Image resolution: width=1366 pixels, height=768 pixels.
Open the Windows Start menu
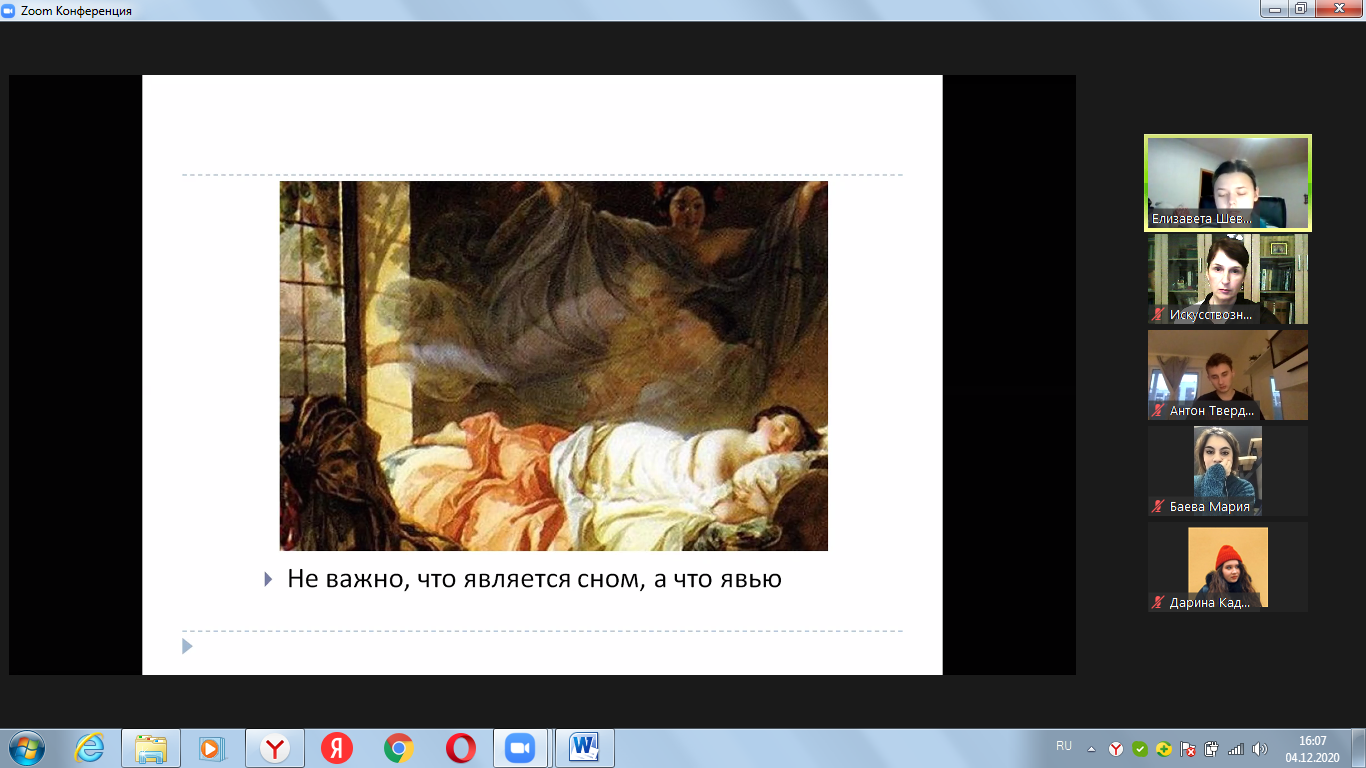pyautogui.click(x=25, y=748)
